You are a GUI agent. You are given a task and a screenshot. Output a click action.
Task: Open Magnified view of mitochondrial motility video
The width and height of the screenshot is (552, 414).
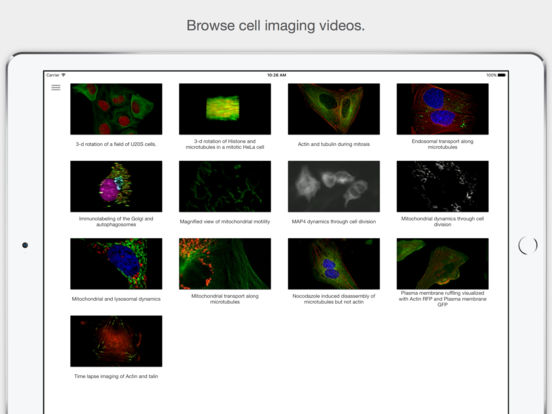click(225, 186)
